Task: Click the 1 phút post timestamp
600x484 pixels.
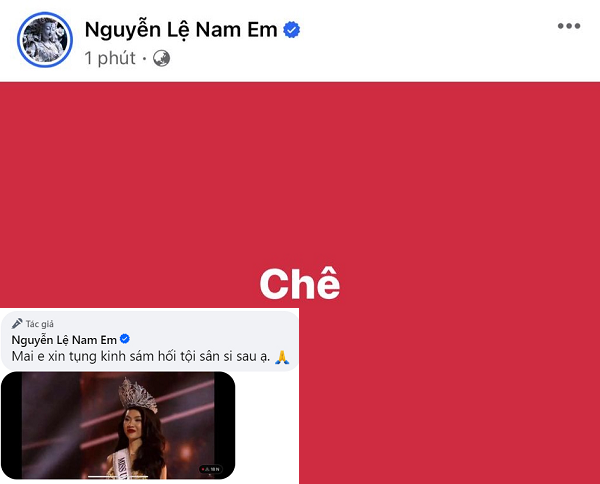Action: 110,58
